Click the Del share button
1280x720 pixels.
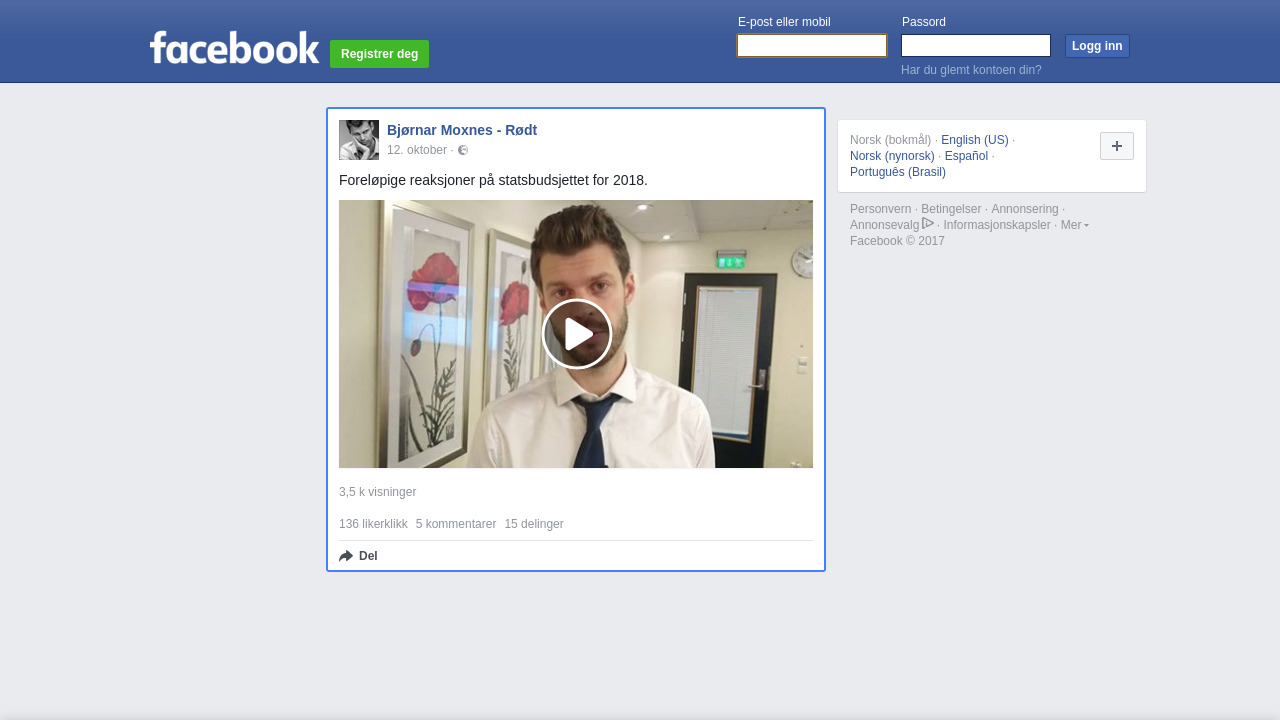click(359, 556)
